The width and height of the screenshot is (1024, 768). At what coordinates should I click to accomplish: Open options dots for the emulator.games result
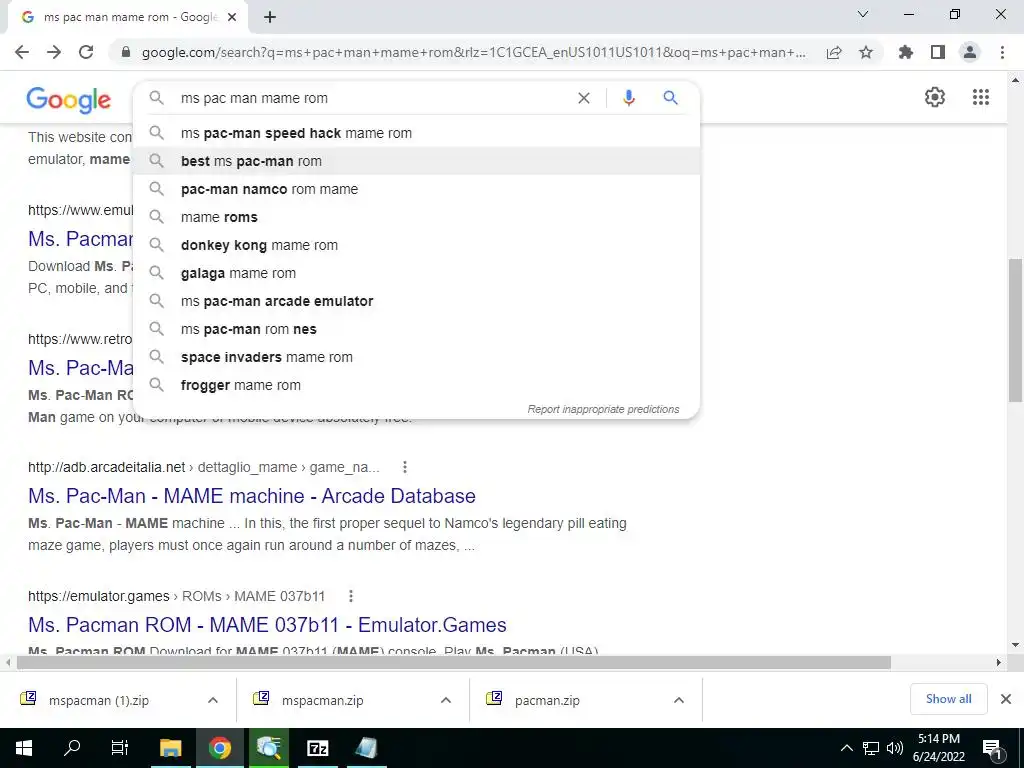(x=351, y=596)
